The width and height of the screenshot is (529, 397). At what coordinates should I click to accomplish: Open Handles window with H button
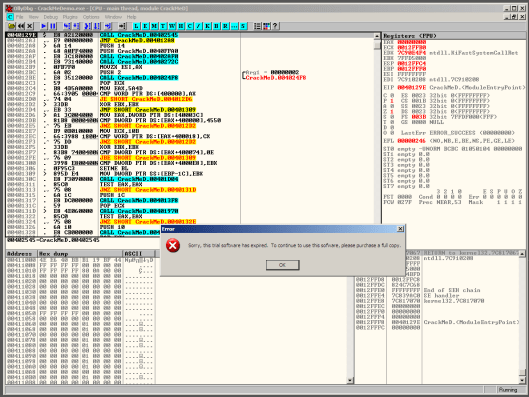181,26
